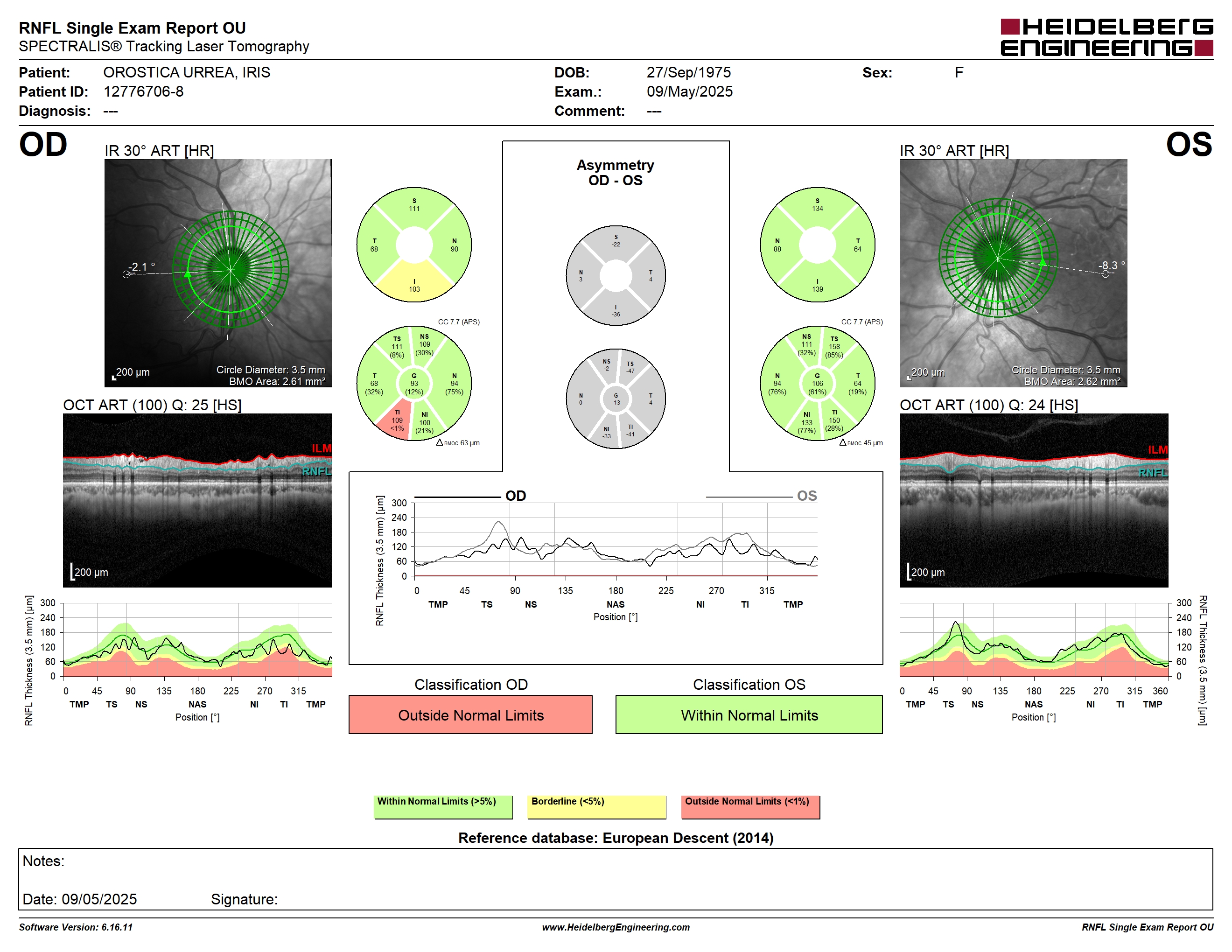Click the Software Version 6.16.11 footer
This screenshot has width=1232, height=952.
(x=76, y=927)
